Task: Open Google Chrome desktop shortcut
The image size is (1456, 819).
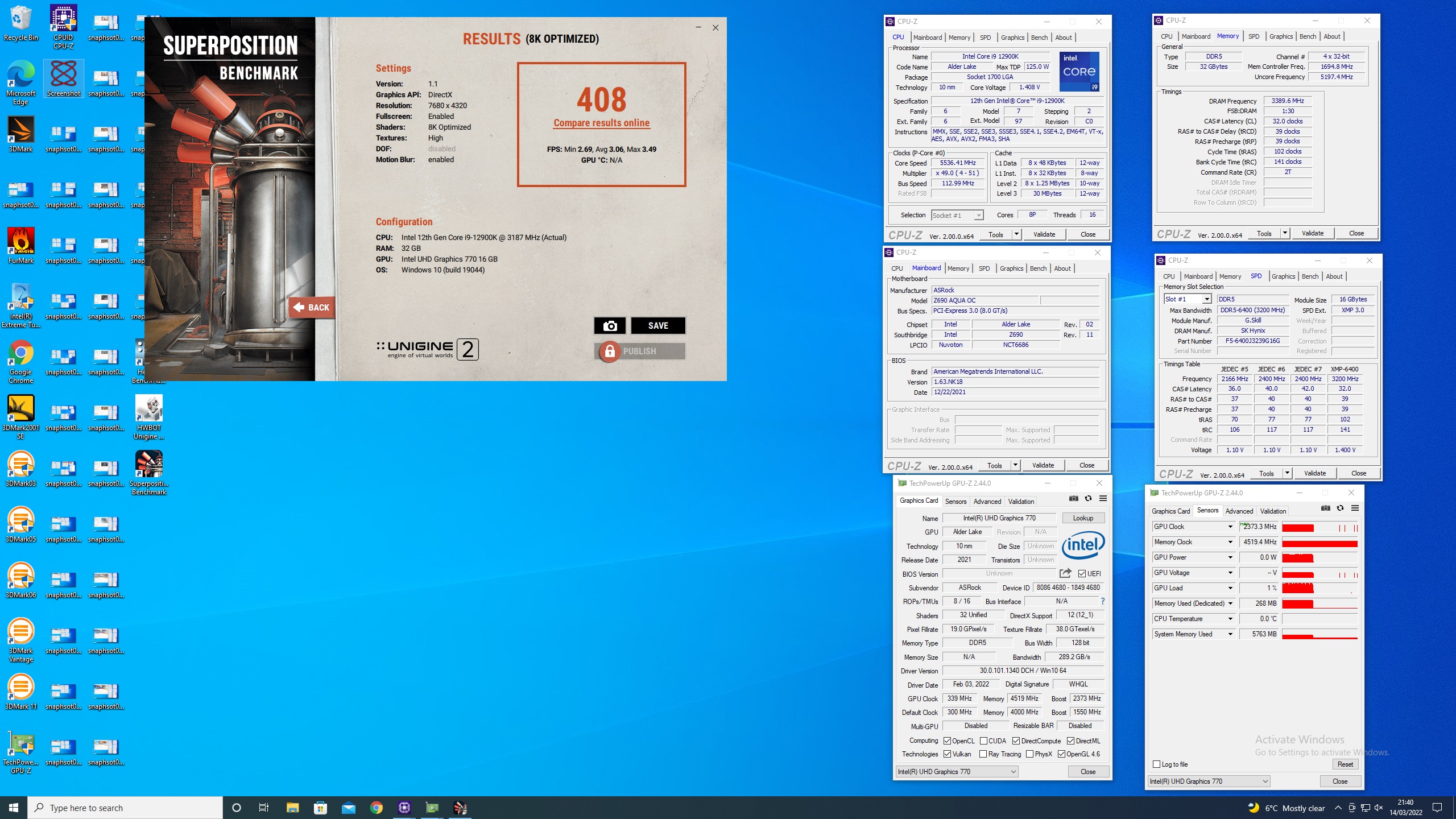Action: pyautogui.click(x=20, y=361)
